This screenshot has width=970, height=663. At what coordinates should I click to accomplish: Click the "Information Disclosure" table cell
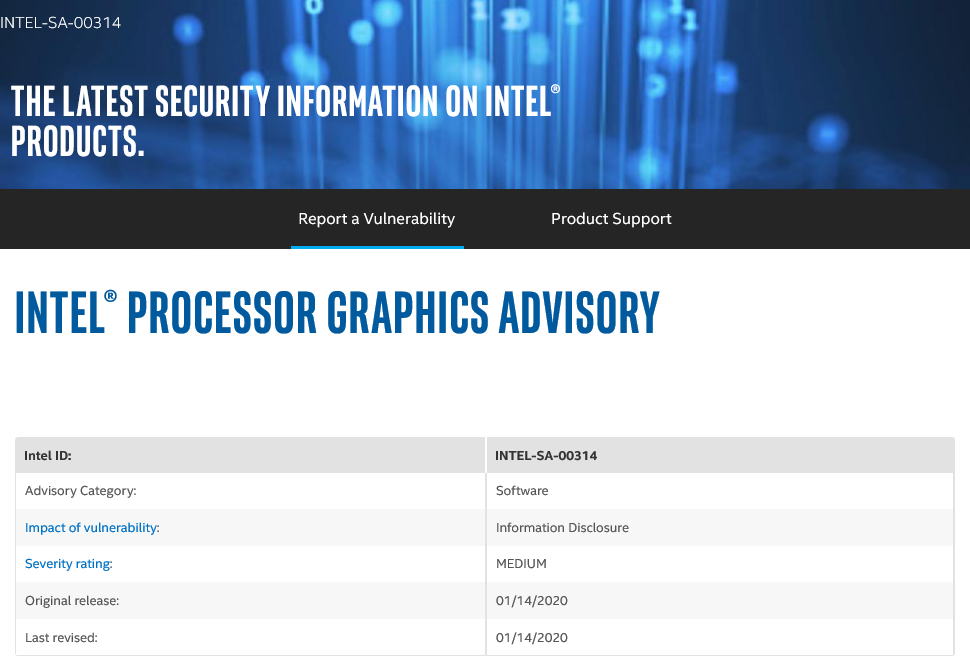coord(562,527)
